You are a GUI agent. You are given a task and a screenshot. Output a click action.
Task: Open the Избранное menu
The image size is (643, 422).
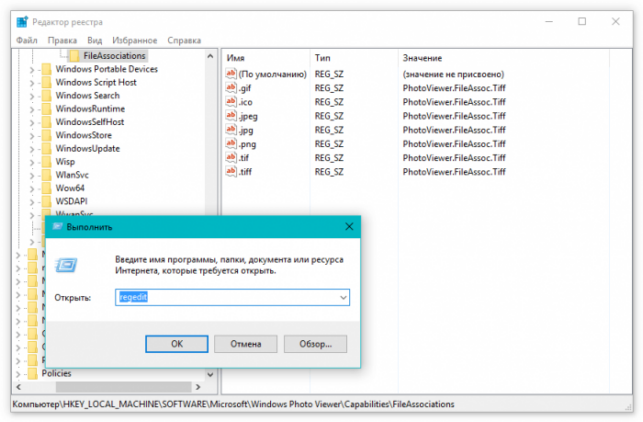[x=135, y=40]
